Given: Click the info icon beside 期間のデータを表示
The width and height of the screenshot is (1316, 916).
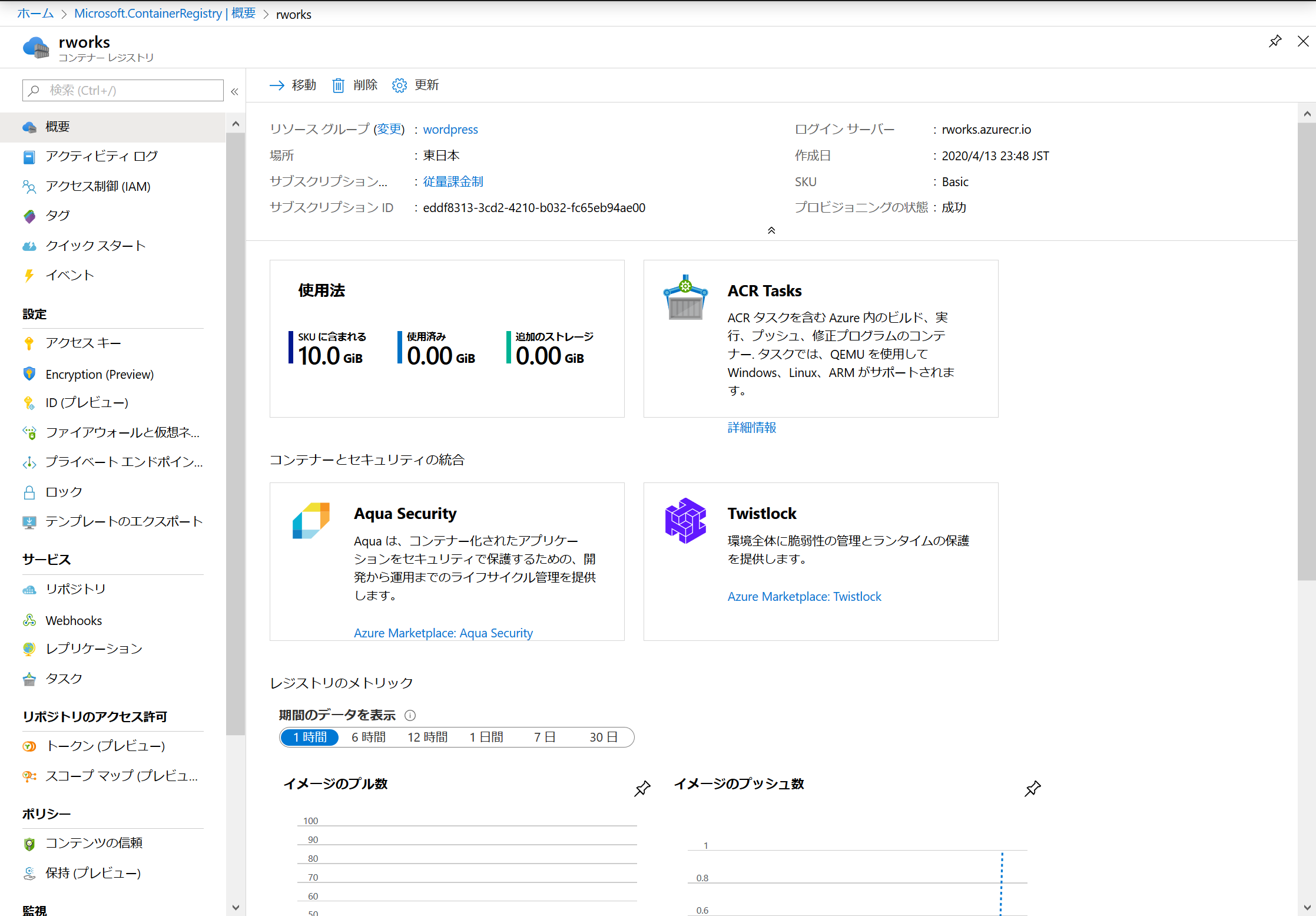Looking at the screenshot, I should (410, 716).
